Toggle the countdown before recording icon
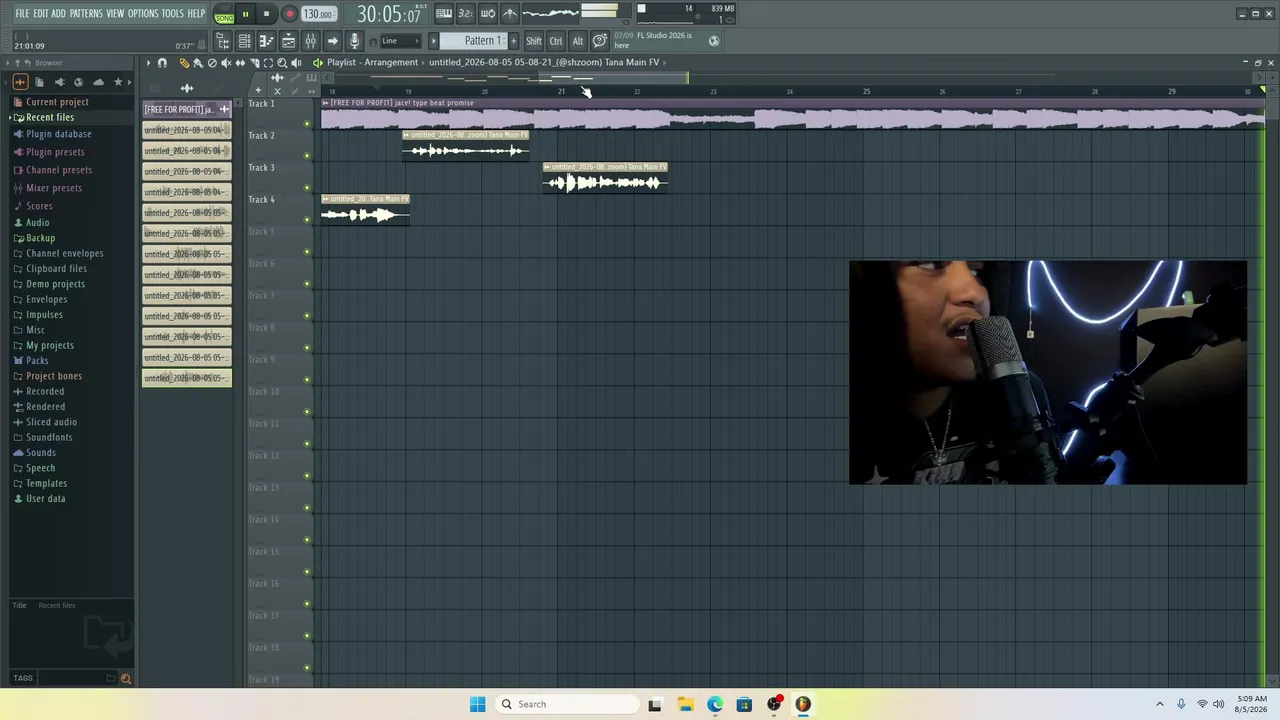This screenshot has height=720, width=1280. point(466,13)
